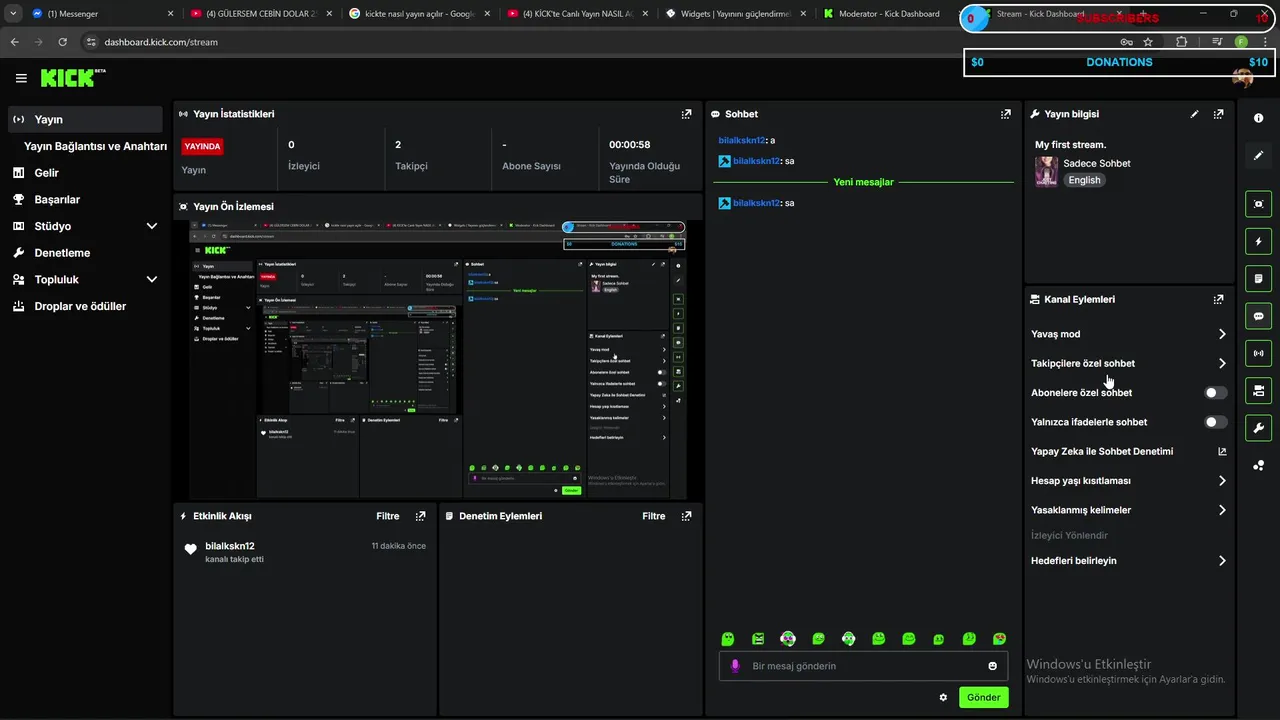
Task: Open the Sadece Sohbet category thumbnail
Action: [x=1046, y=171]
